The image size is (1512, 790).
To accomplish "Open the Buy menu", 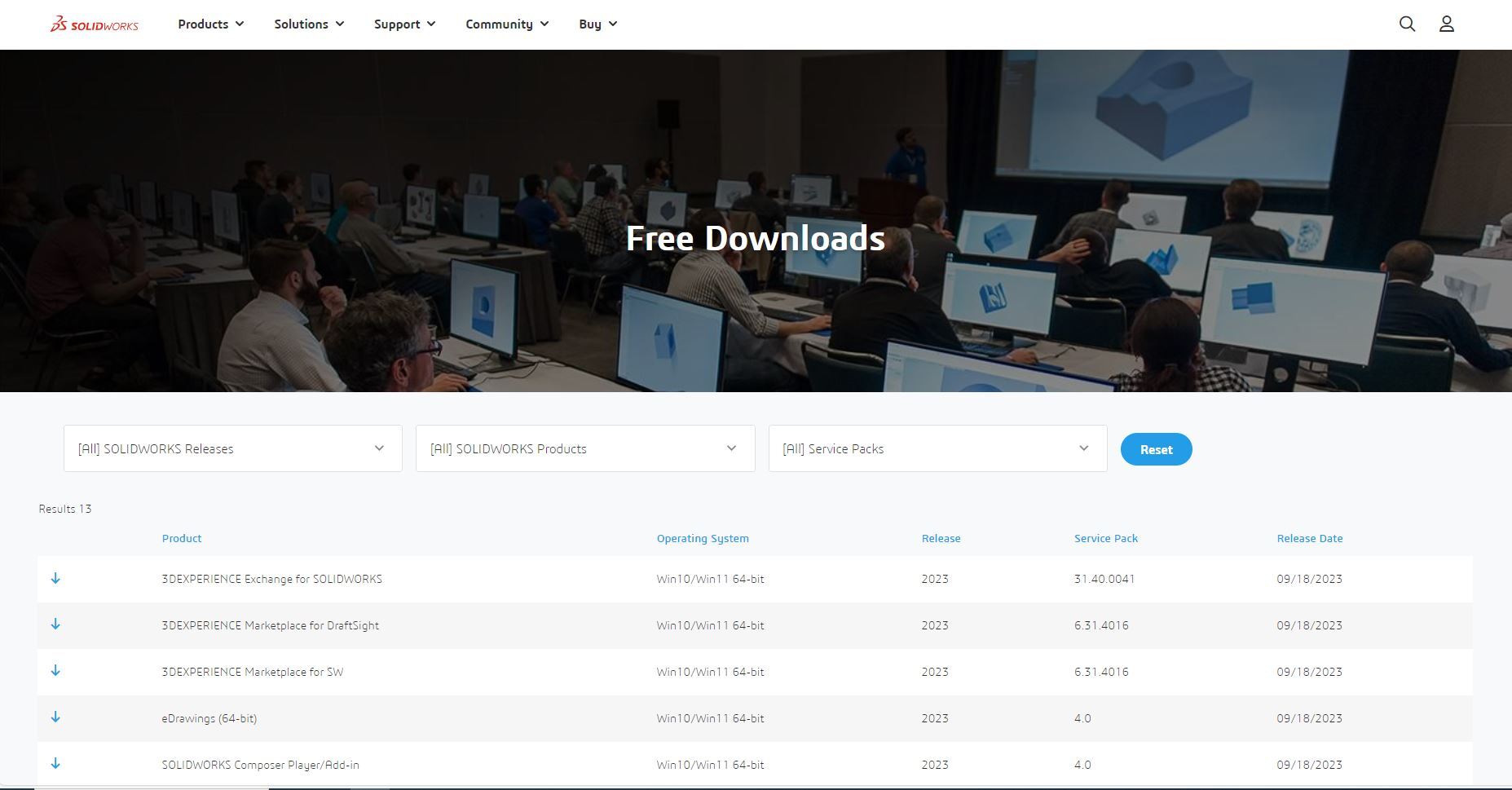I will 597,24.
